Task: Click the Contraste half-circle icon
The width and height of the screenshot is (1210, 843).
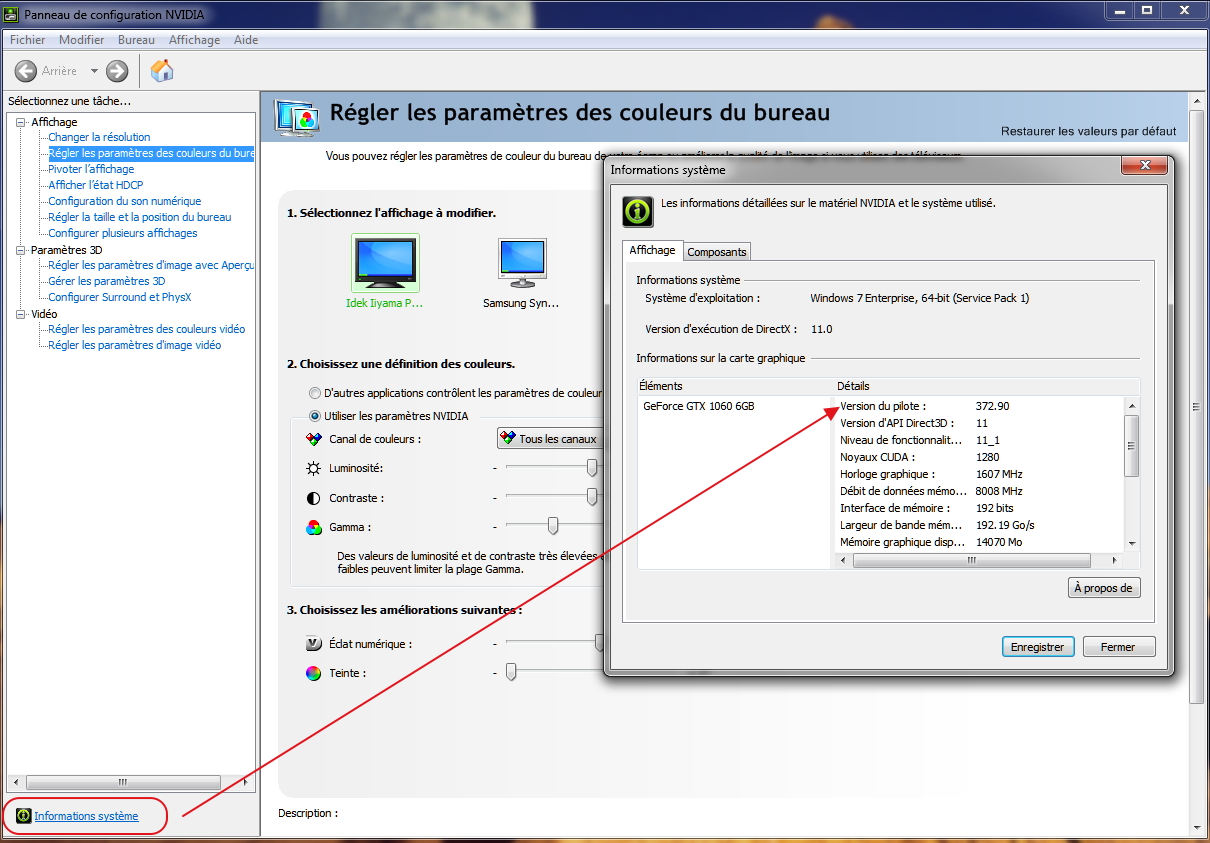Action: tap(313, 498)
